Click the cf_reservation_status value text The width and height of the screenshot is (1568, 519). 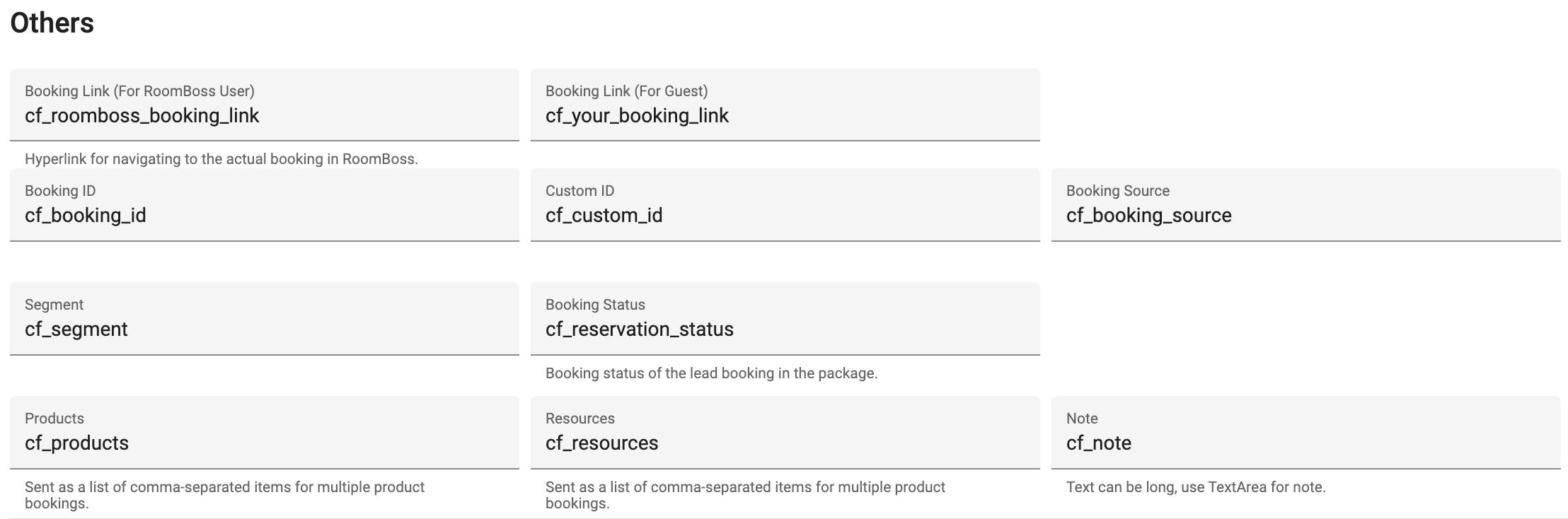[x=640, y=330]
